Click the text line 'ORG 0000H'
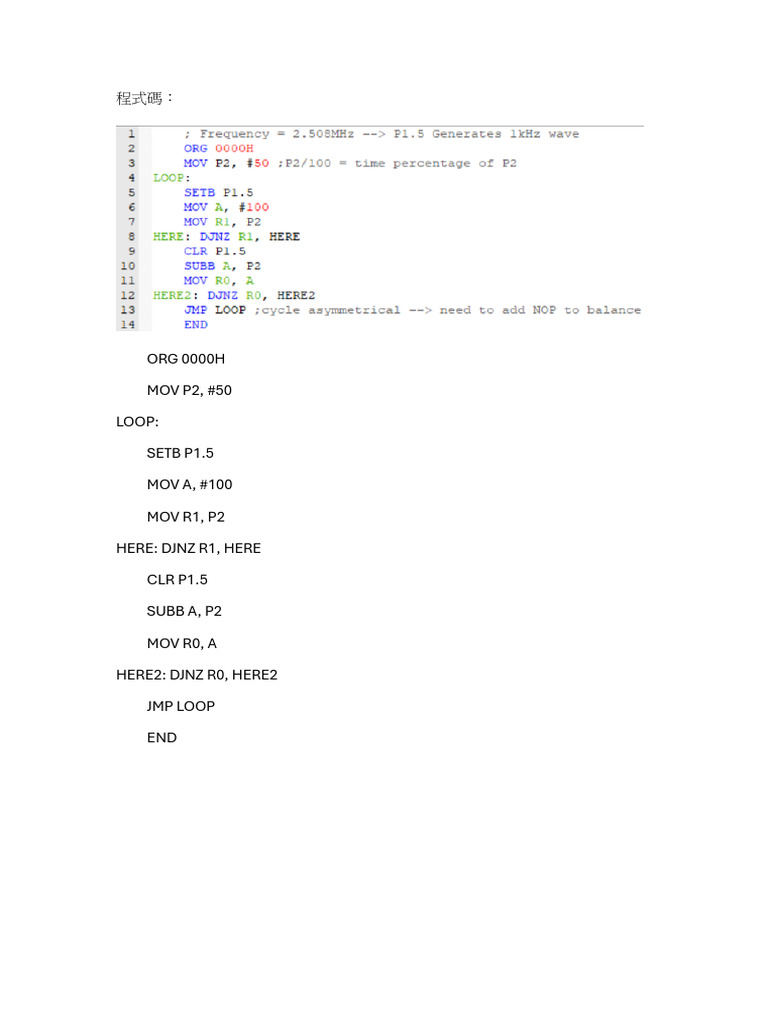The width and height of the screenshot is (768, 1024). [x=185, y=359]
